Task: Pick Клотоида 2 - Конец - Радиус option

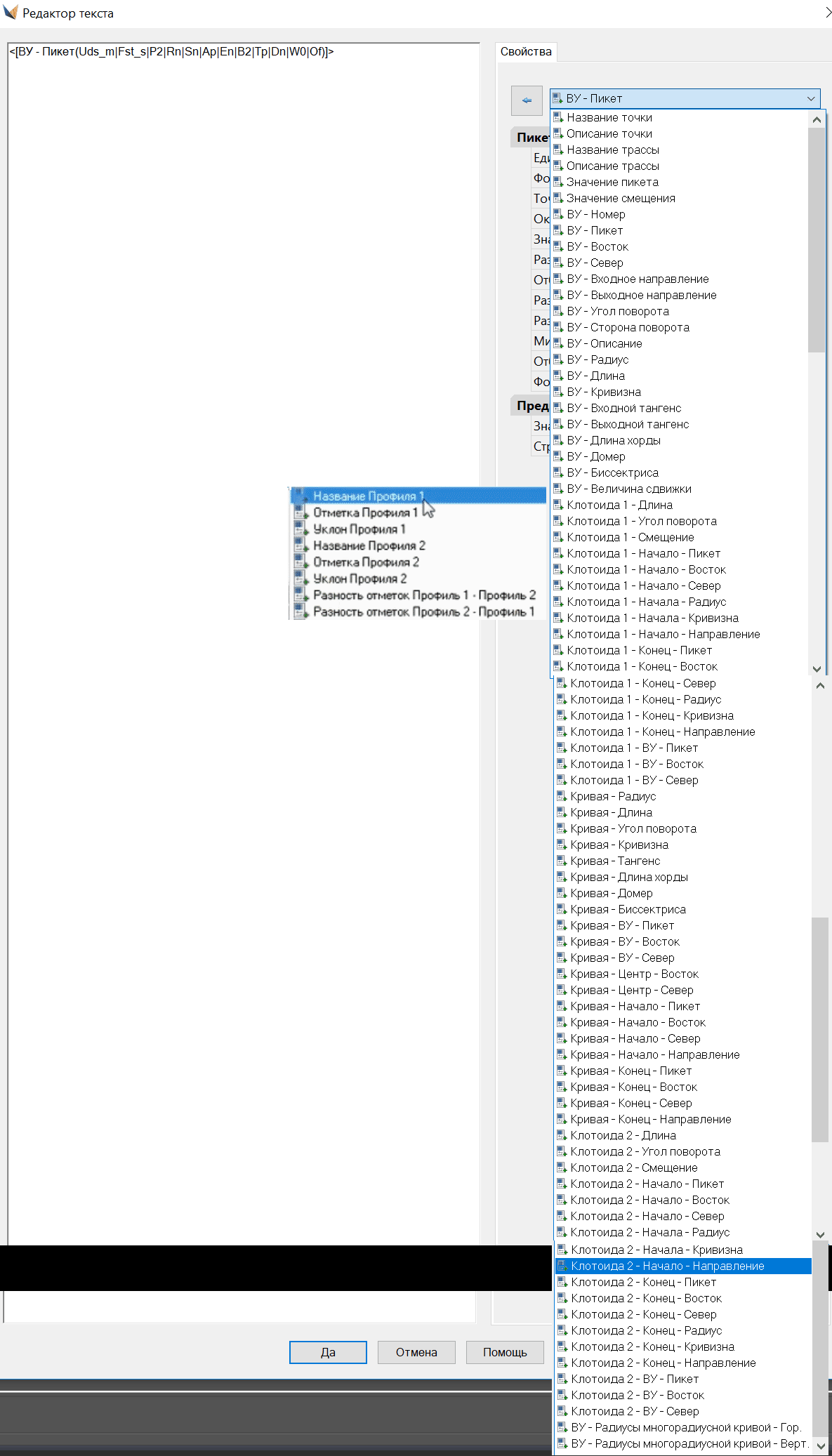Action: (x=646, y=1330)
